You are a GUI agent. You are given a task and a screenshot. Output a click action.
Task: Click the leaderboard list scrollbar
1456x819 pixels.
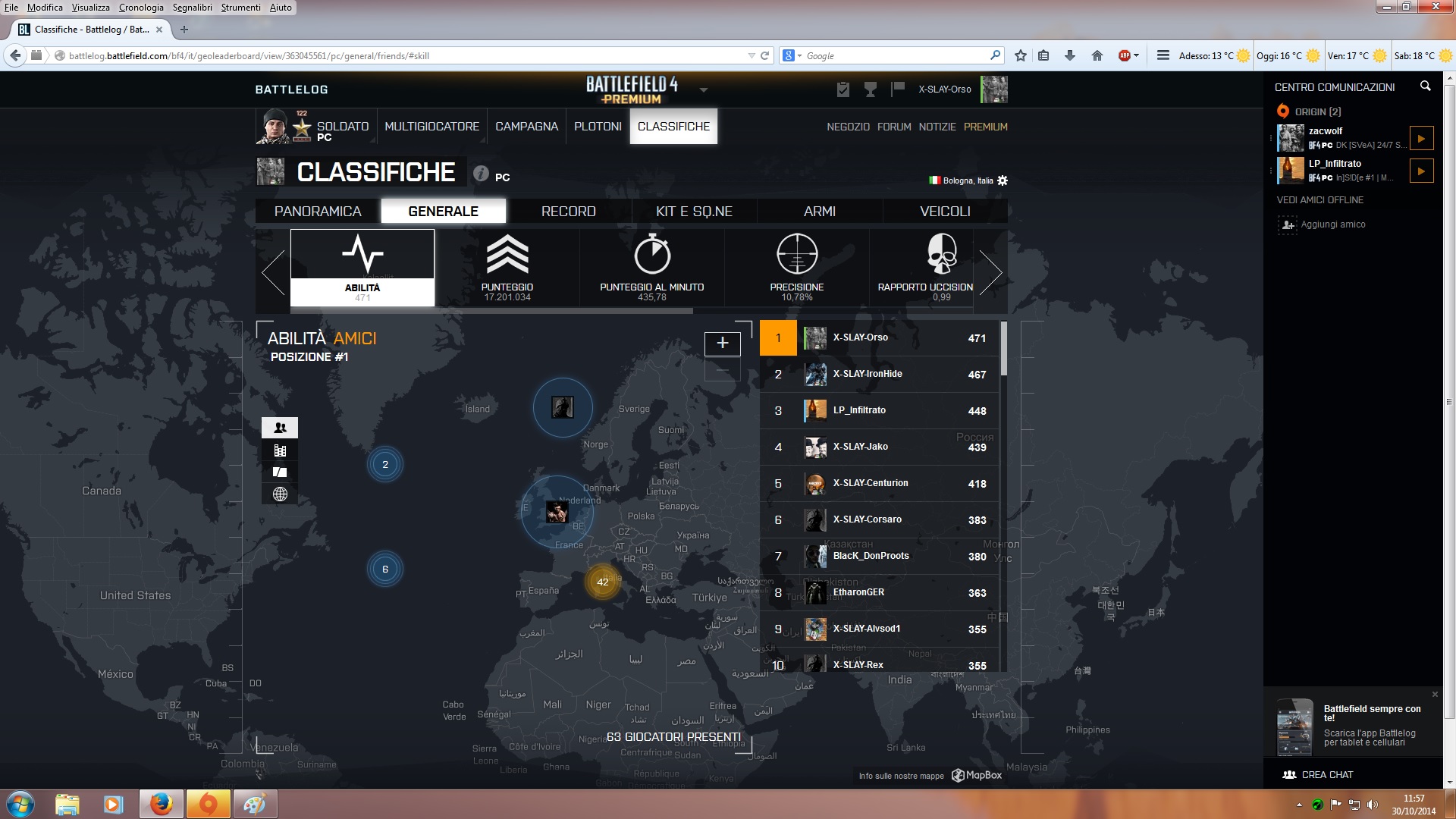click(1004, 348)
